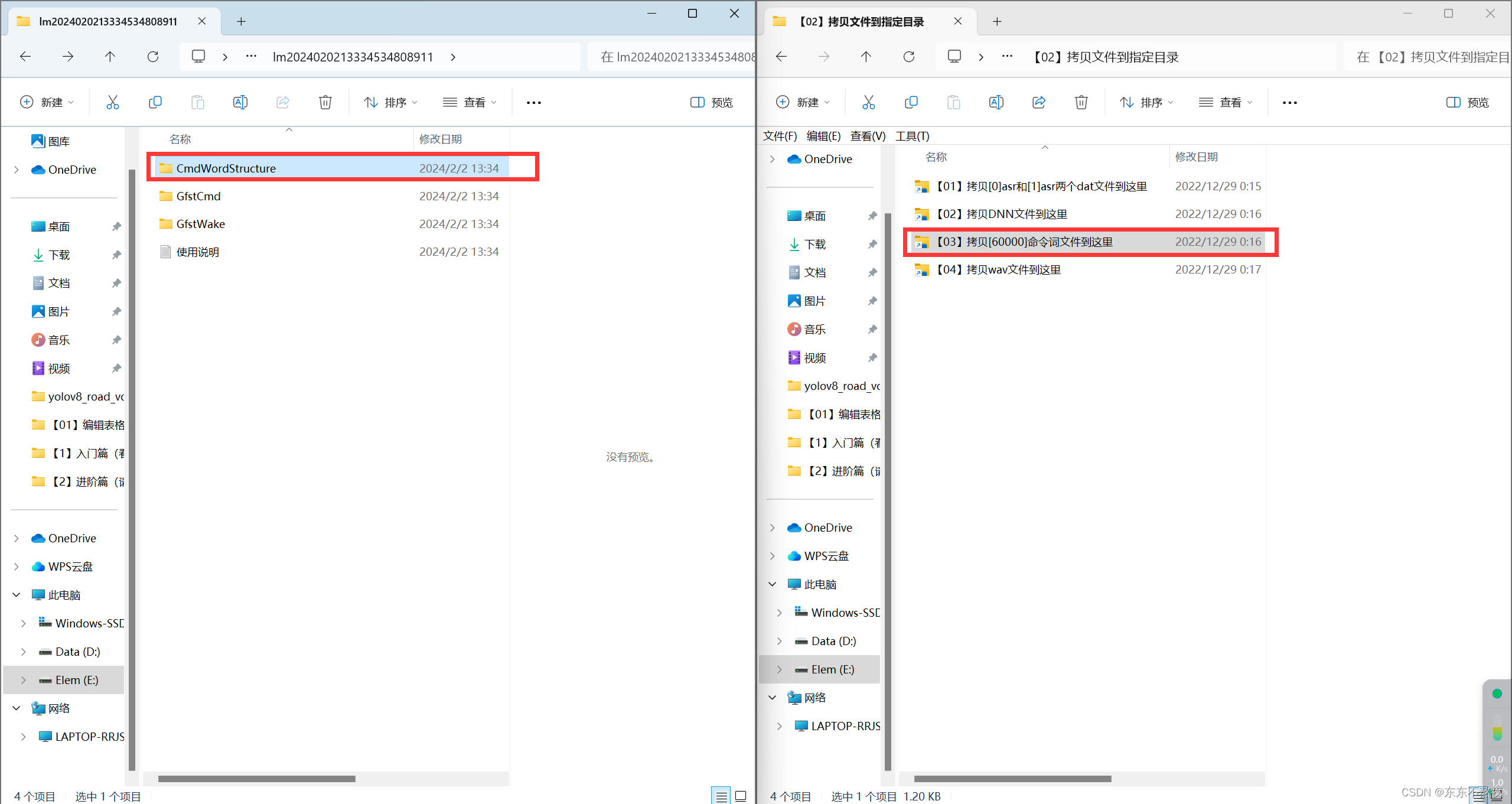Switch left window to large icons view

(x=741, y=796)
